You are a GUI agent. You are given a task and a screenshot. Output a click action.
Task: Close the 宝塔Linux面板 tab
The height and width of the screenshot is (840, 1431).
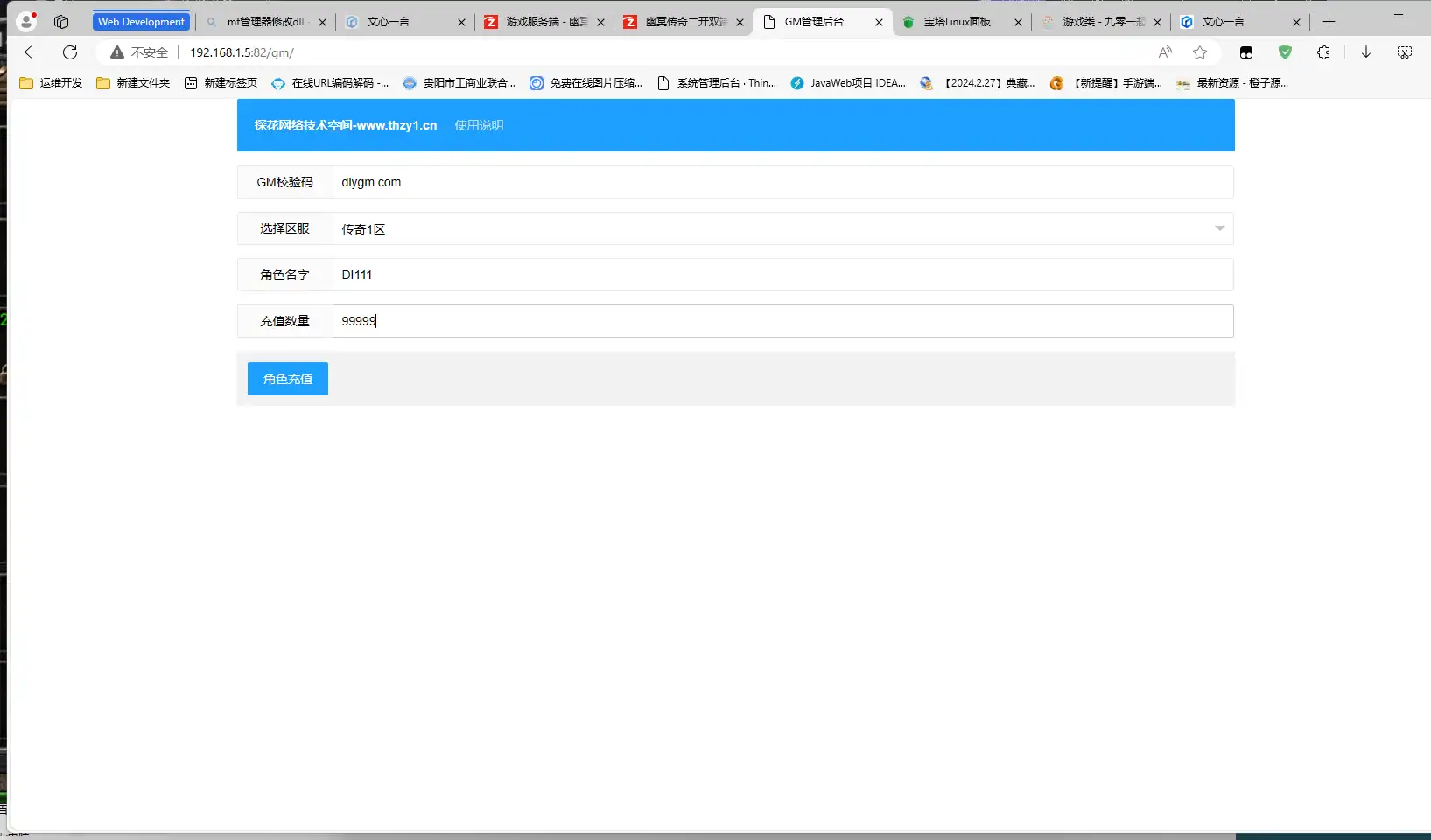(1018, 22)
